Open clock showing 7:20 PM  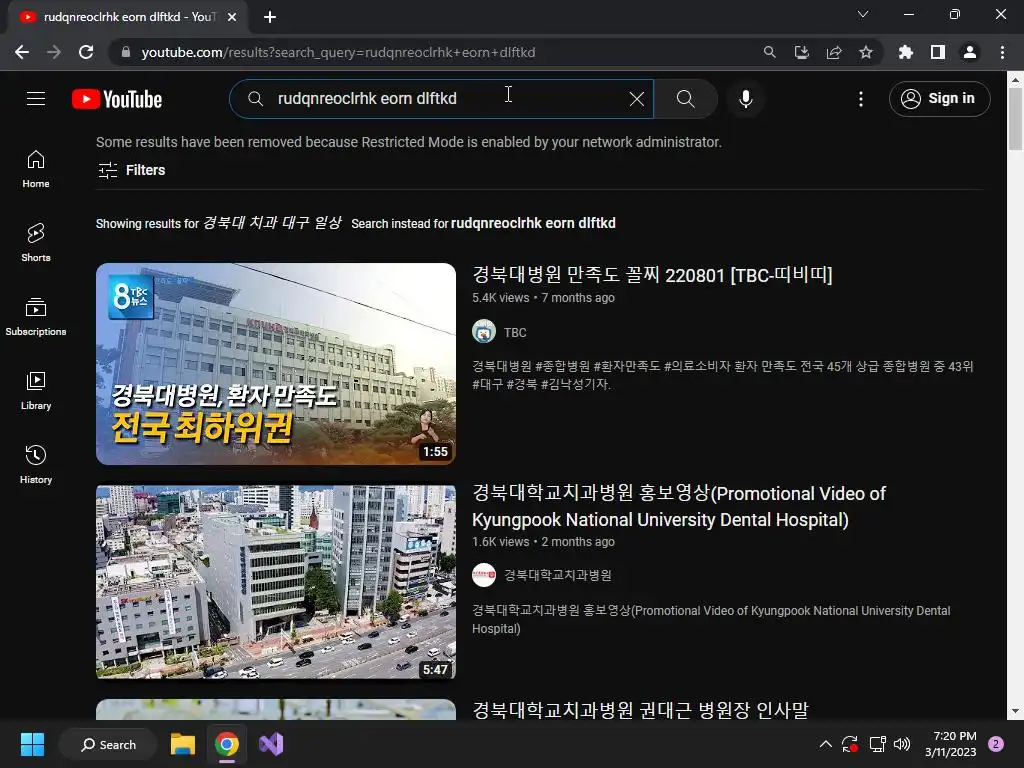951,744
